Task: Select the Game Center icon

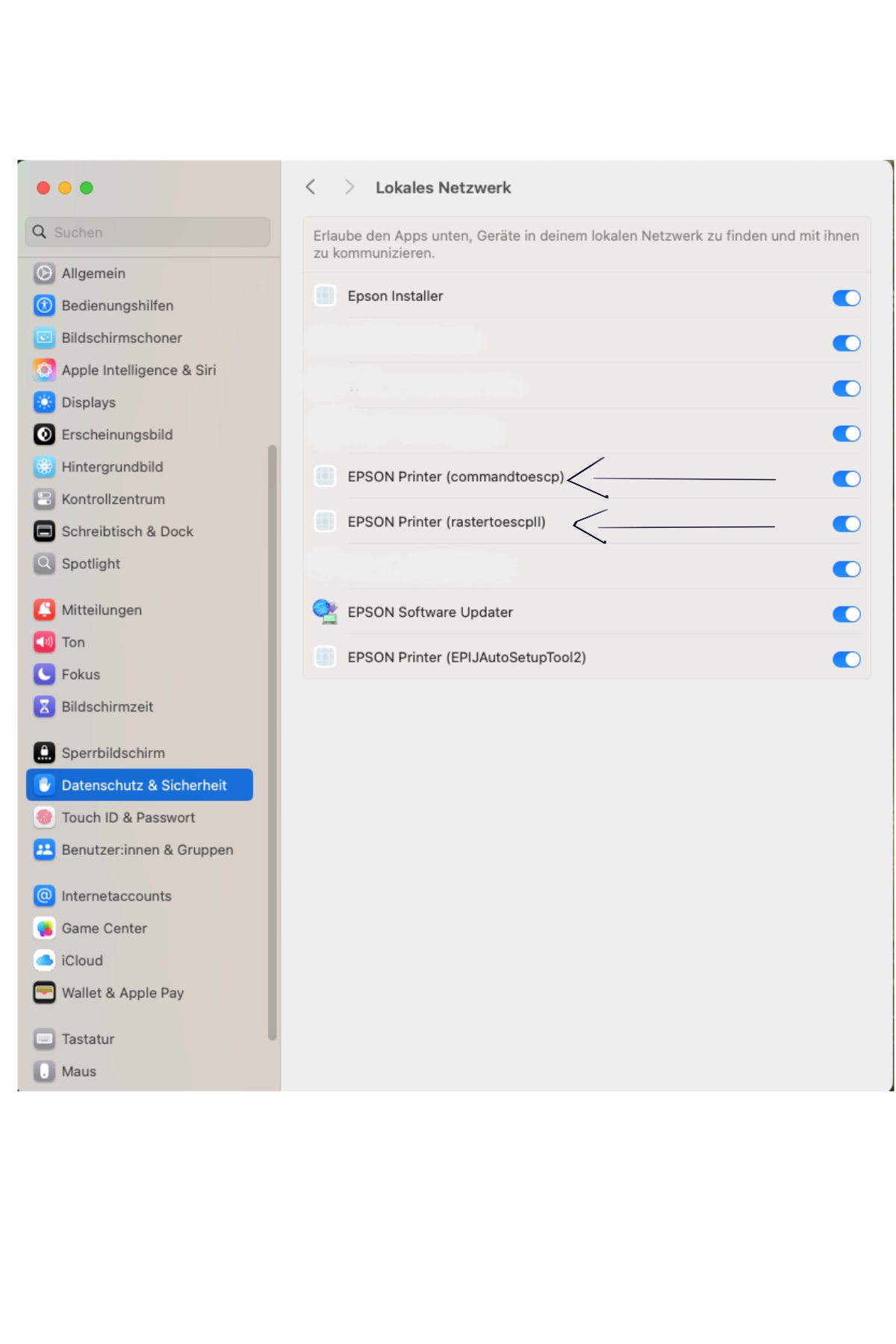Action: click(45, 928)
